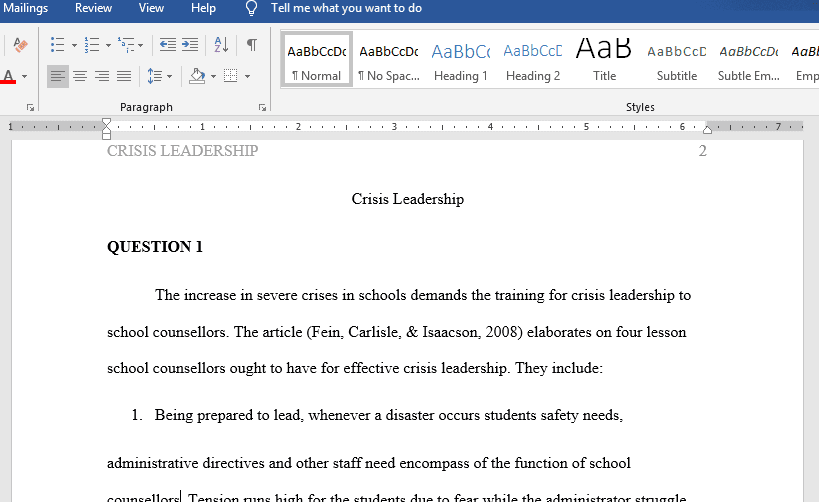
Task: Click the Tell me what you want field
Action: coord(346,8)
